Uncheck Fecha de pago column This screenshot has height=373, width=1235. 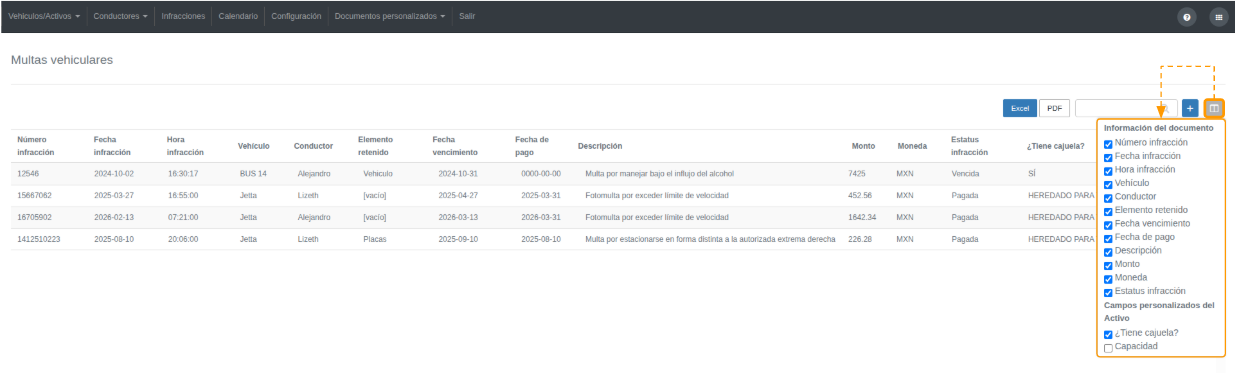coord(1108,238)
